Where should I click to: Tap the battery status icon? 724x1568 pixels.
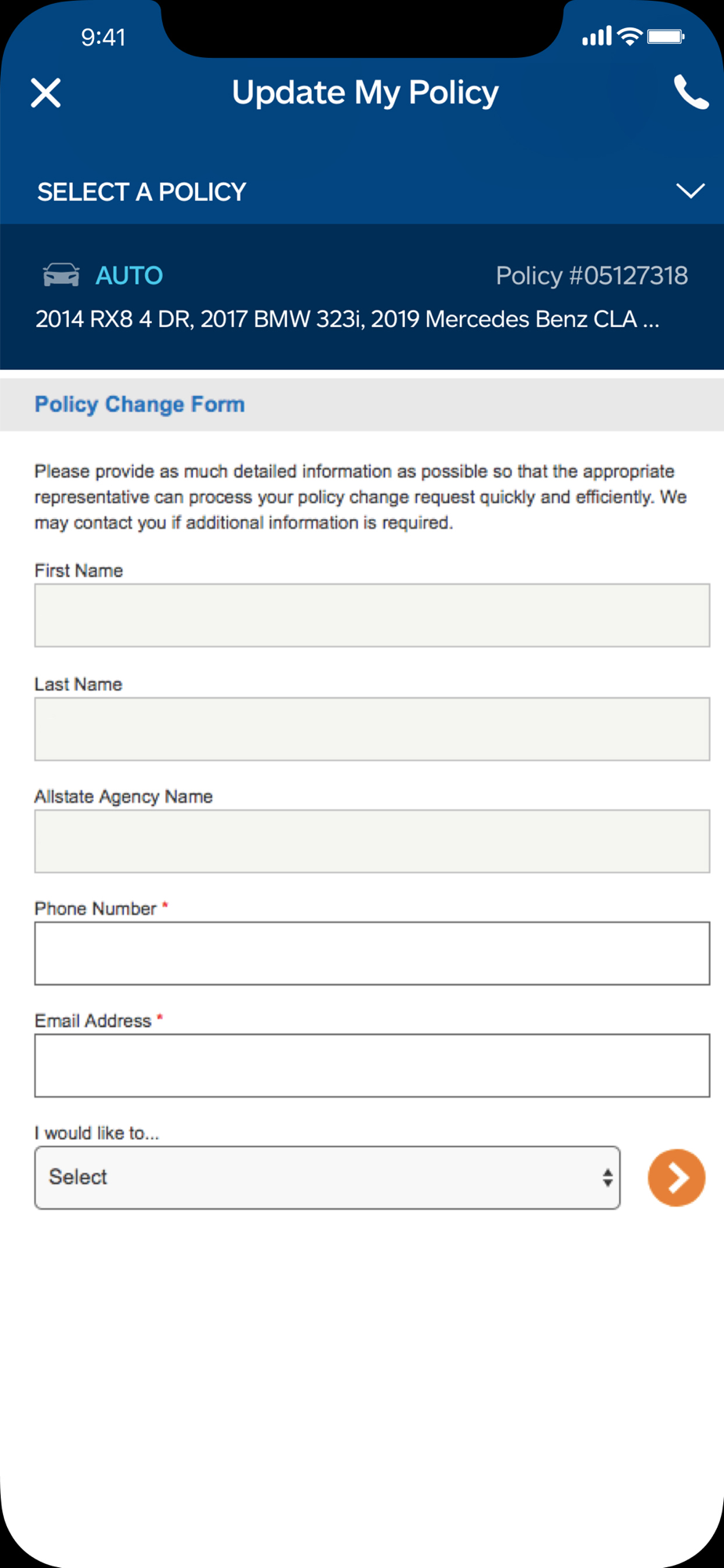[x=666, y=36]
